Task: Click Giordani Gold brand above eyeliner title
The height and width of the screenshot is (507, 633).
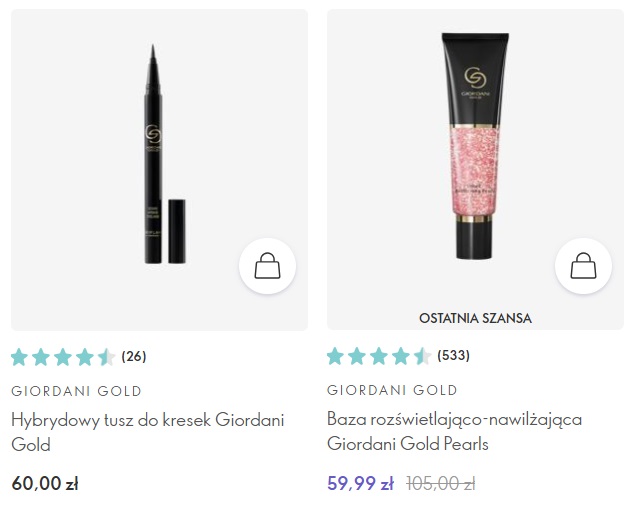Action: (76, 391)
